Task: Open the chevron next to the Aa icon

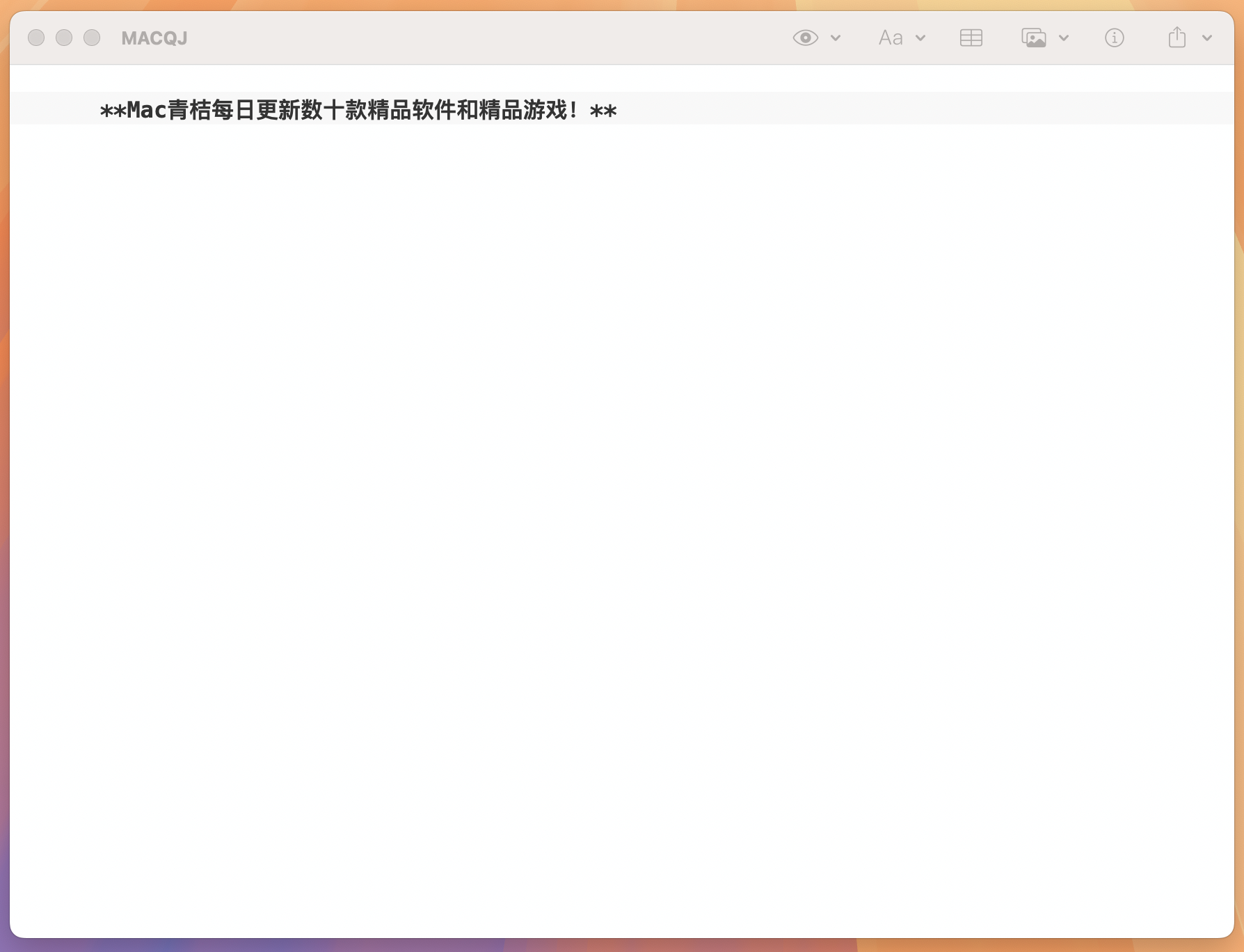Action: pyautogui.click(x=920, y=39)
